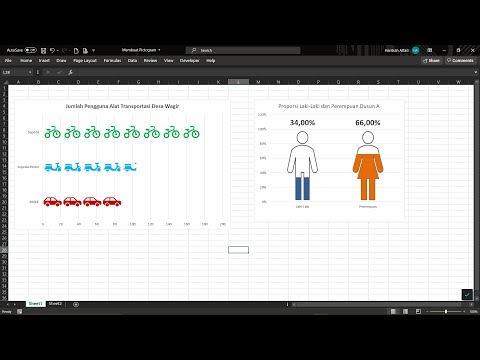Click the 66,00% data label
This screenshot has width=480, height=360.
tap(368, 123)
